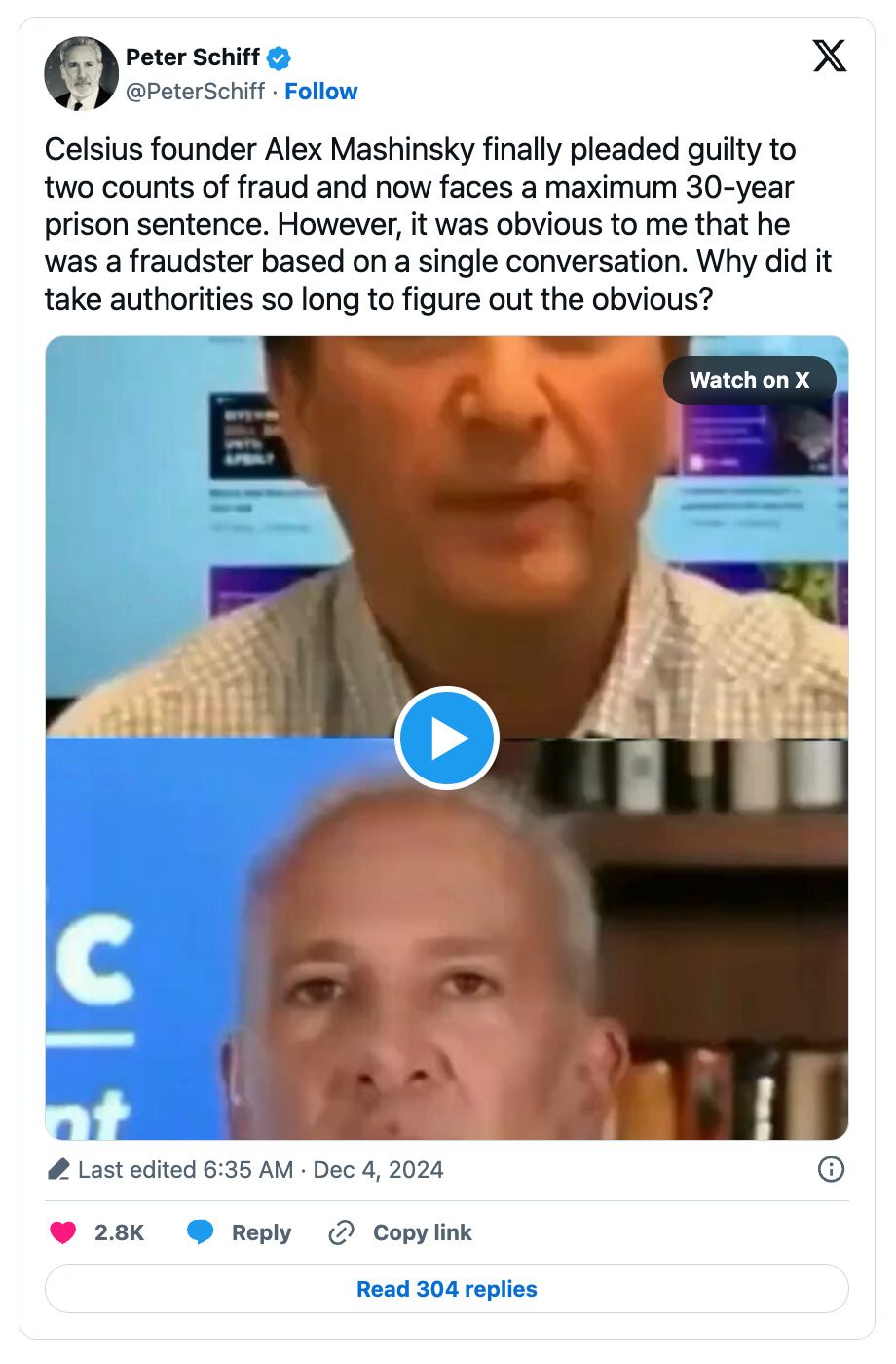Click the chain link copy icon
The height and width of the screenshot is (1364, 896).
(341, 1232)
